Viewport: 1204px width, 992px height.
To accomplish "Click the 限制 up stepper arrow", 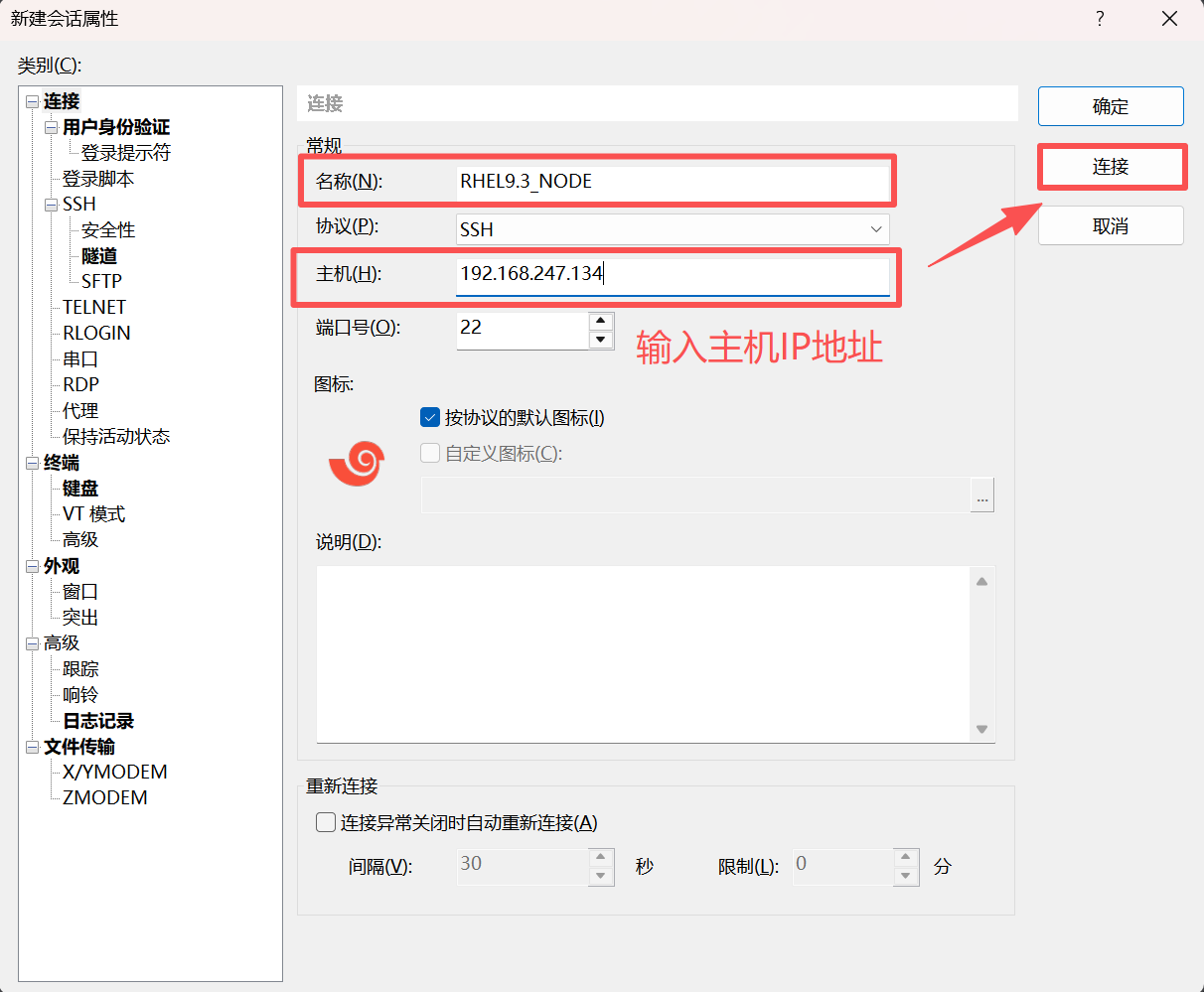I will (x=906, y=857).
